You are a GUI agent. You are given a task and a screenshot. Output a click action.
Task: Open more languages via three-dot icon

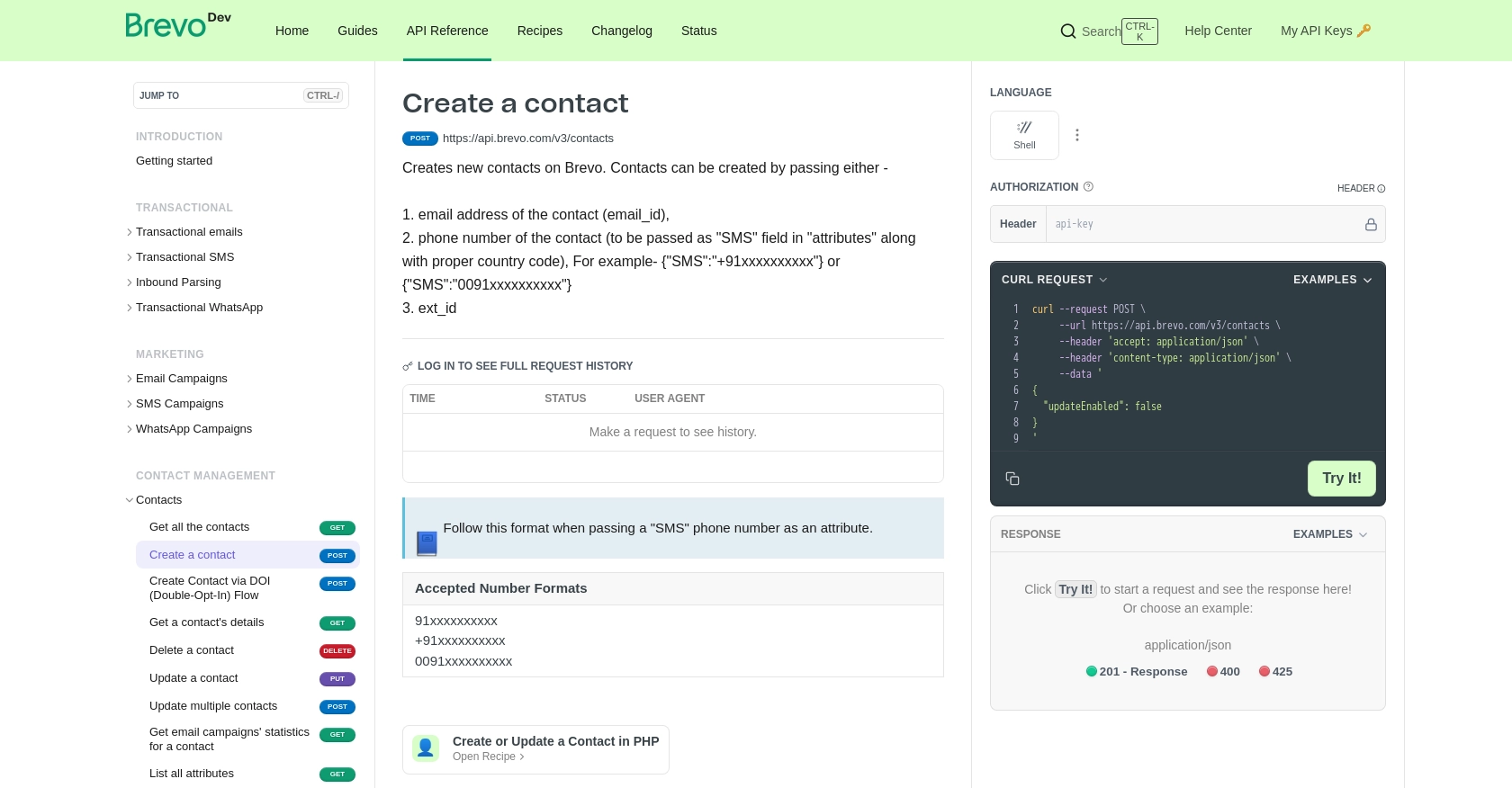pos(1077,135)
